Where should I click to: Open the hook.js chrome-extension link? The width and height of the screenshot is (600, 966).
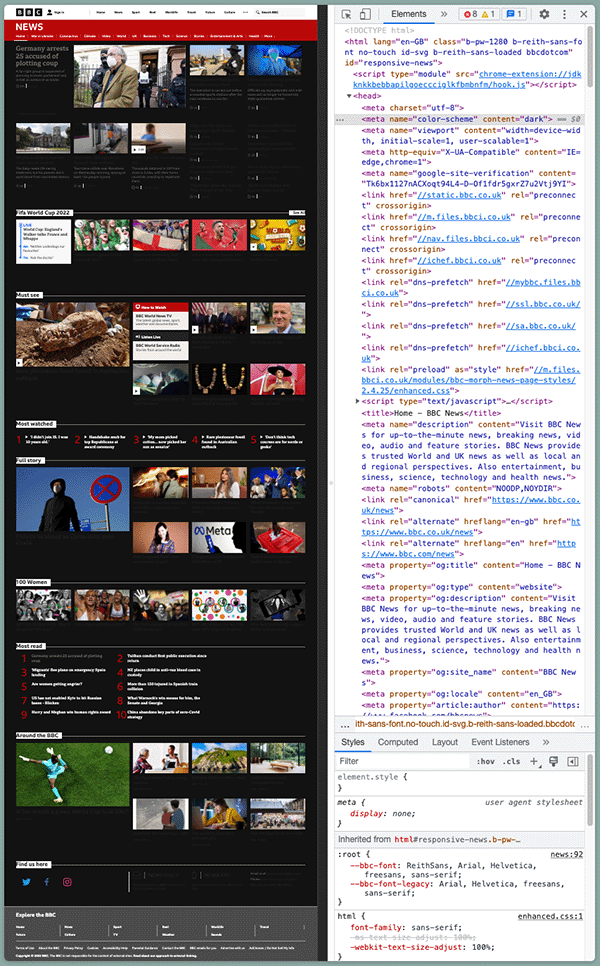click(467, 79)
